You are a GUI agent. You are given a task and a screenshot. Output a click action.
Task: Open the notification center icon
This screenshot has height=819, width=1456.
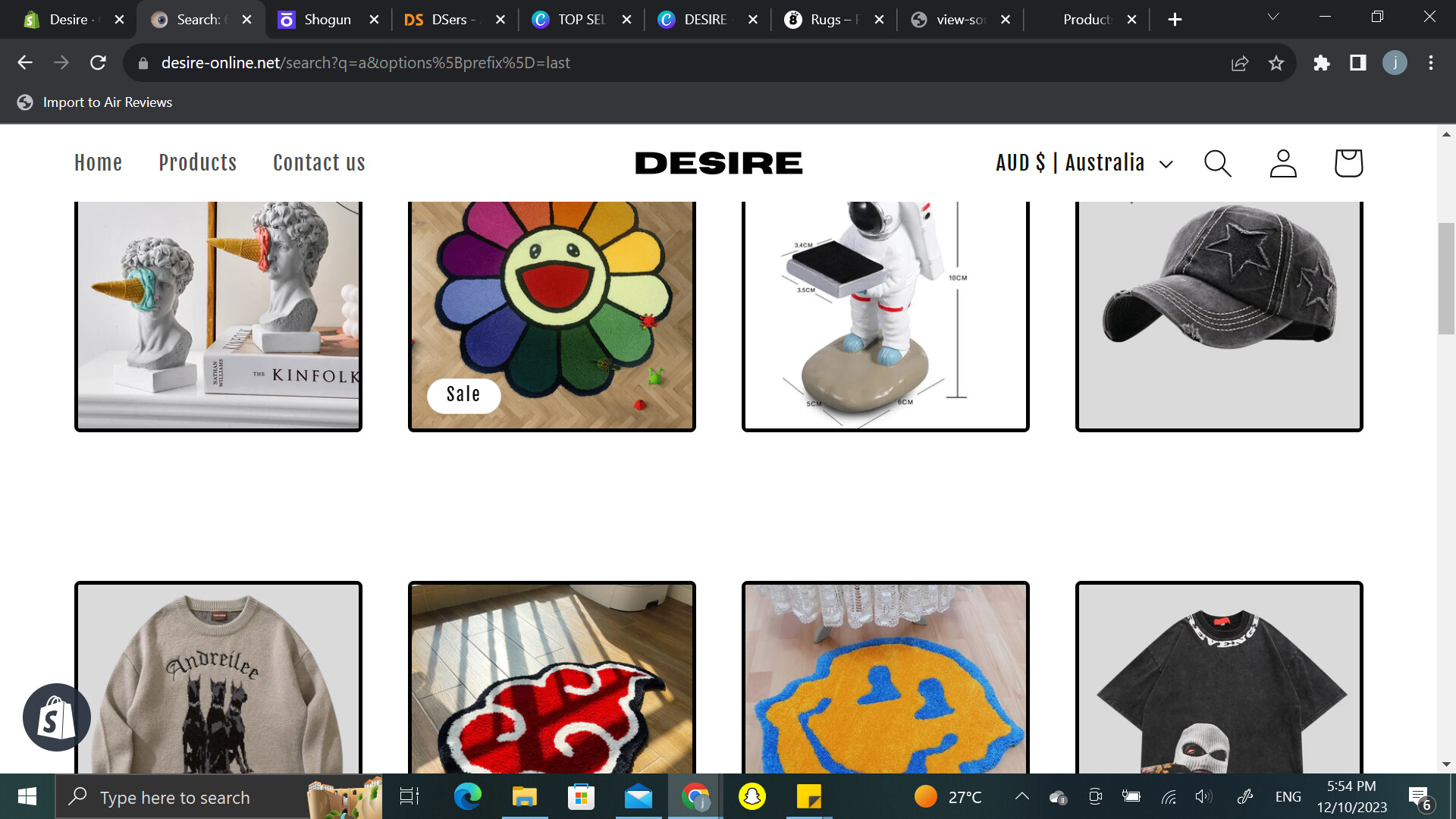pyautogui.click(x=1420, y=797)
